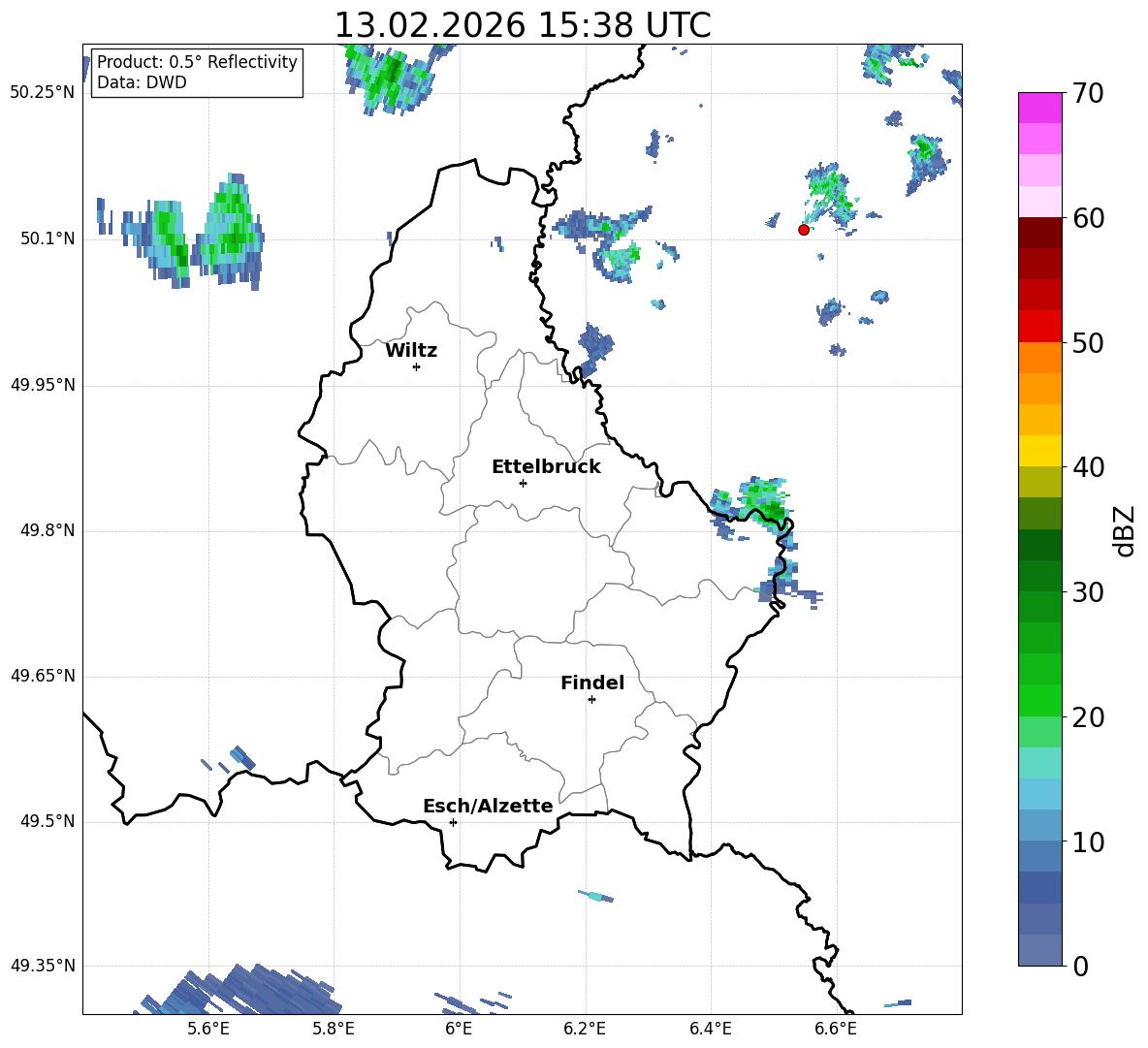This screenshot has width=1148, height=1048.
Task: Click the 60 colorbar tick label
Action: click(x=1088, y=218)
